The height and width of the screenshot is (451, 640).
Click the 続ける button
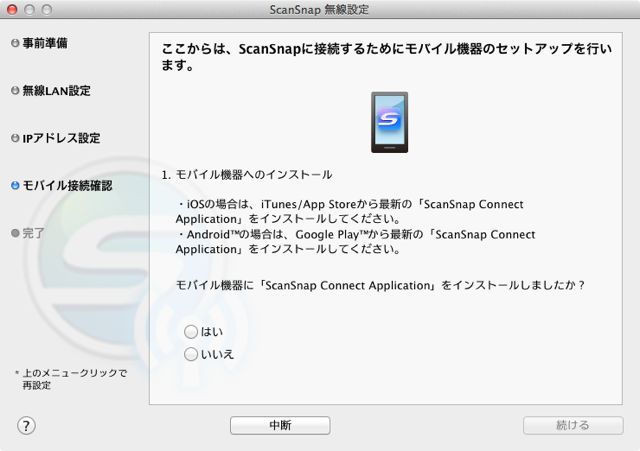click(573, 425)
